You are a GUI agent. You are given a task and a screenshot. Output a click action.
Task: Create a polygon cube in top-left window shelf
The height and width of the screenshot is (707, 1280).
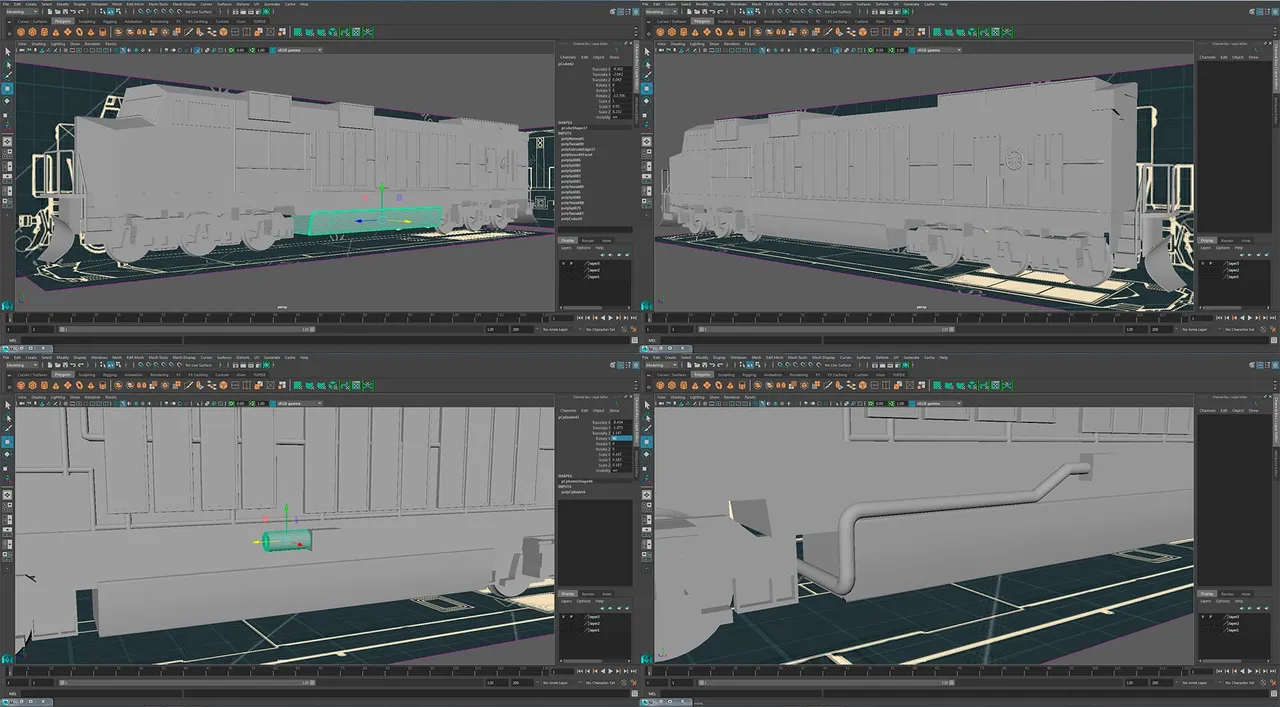coord(32,32)
